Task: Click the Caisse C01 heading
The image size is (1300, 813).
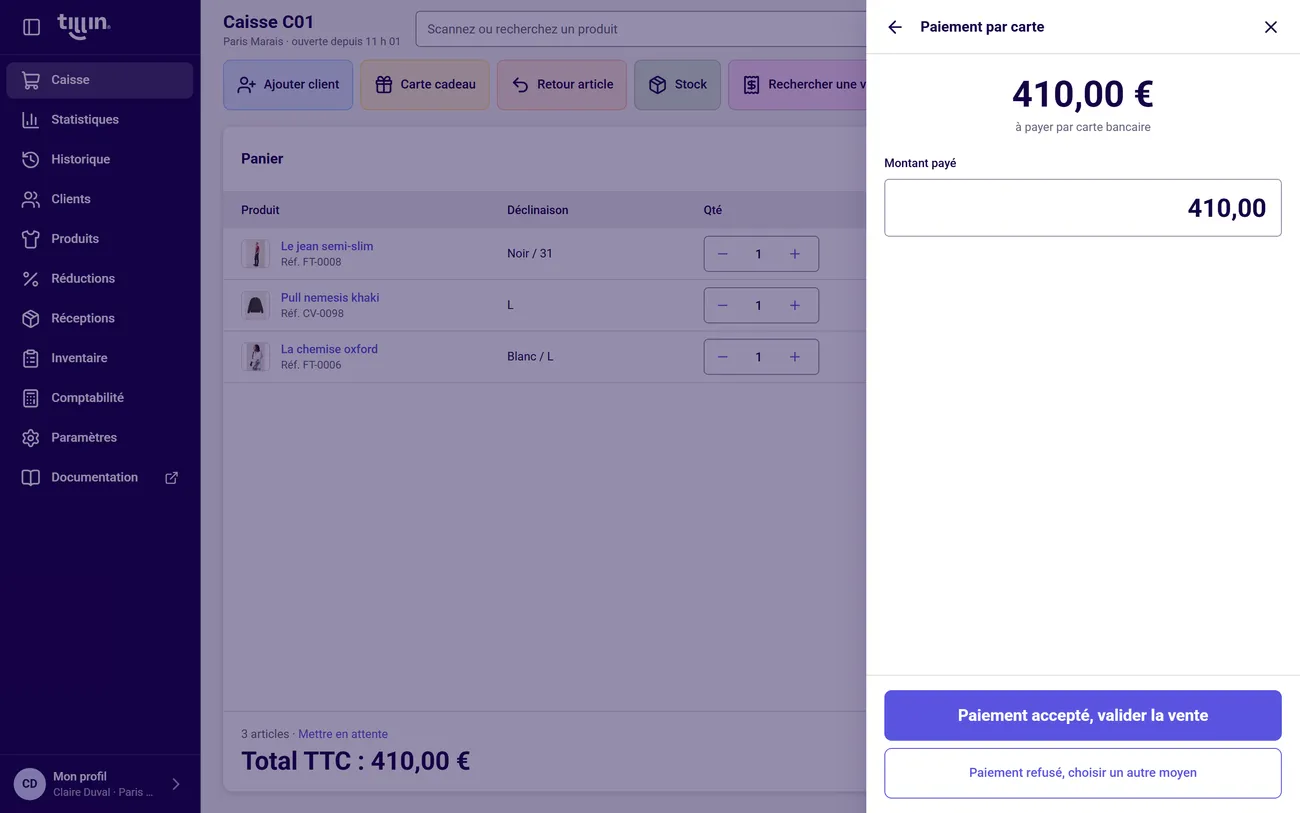Action: 269,22
